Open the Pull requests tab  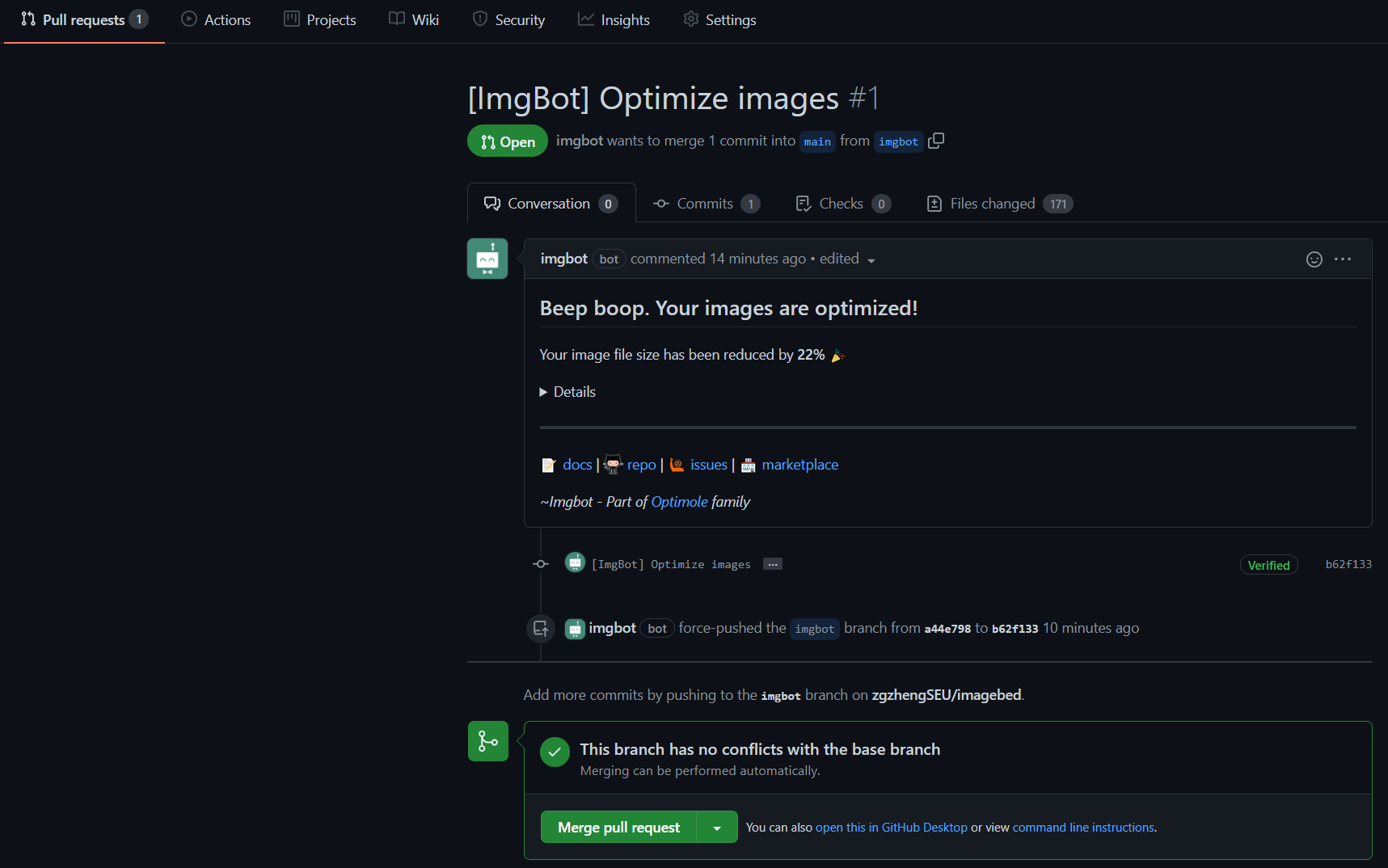point(84,19)
